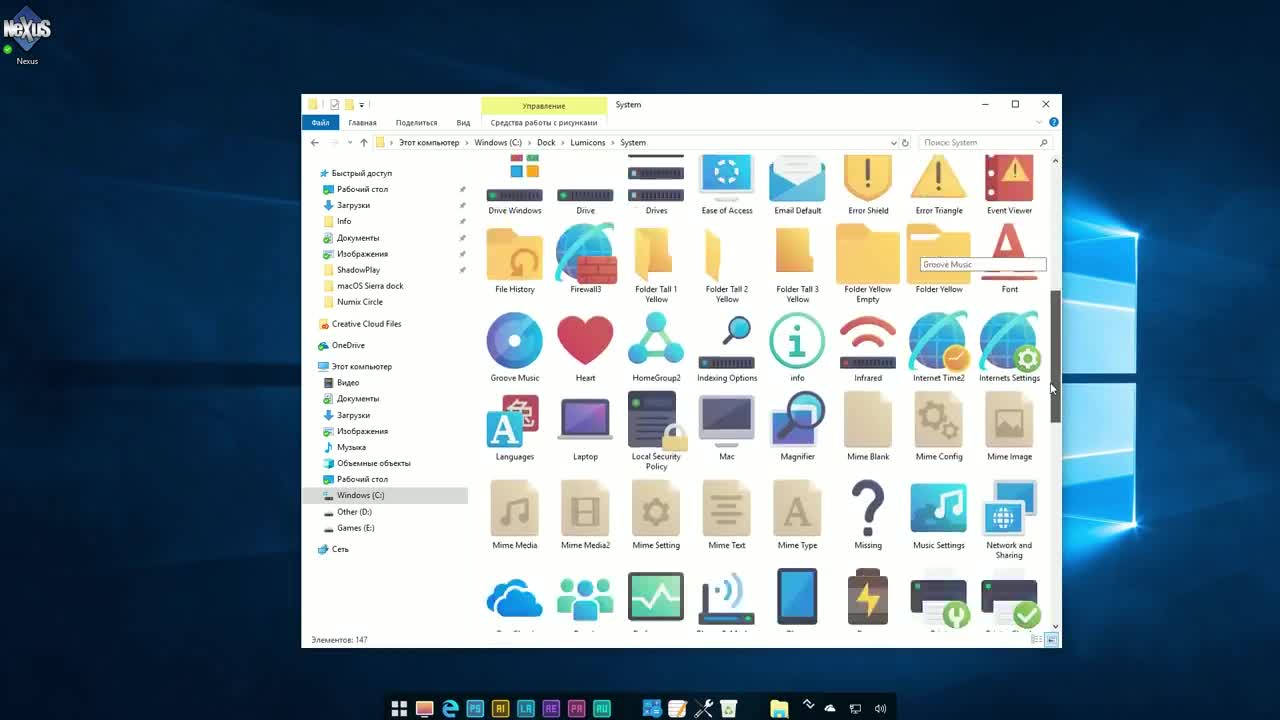Select the Email Default icon file
This screenshot has height=720, width=1280.
point(797,186)
